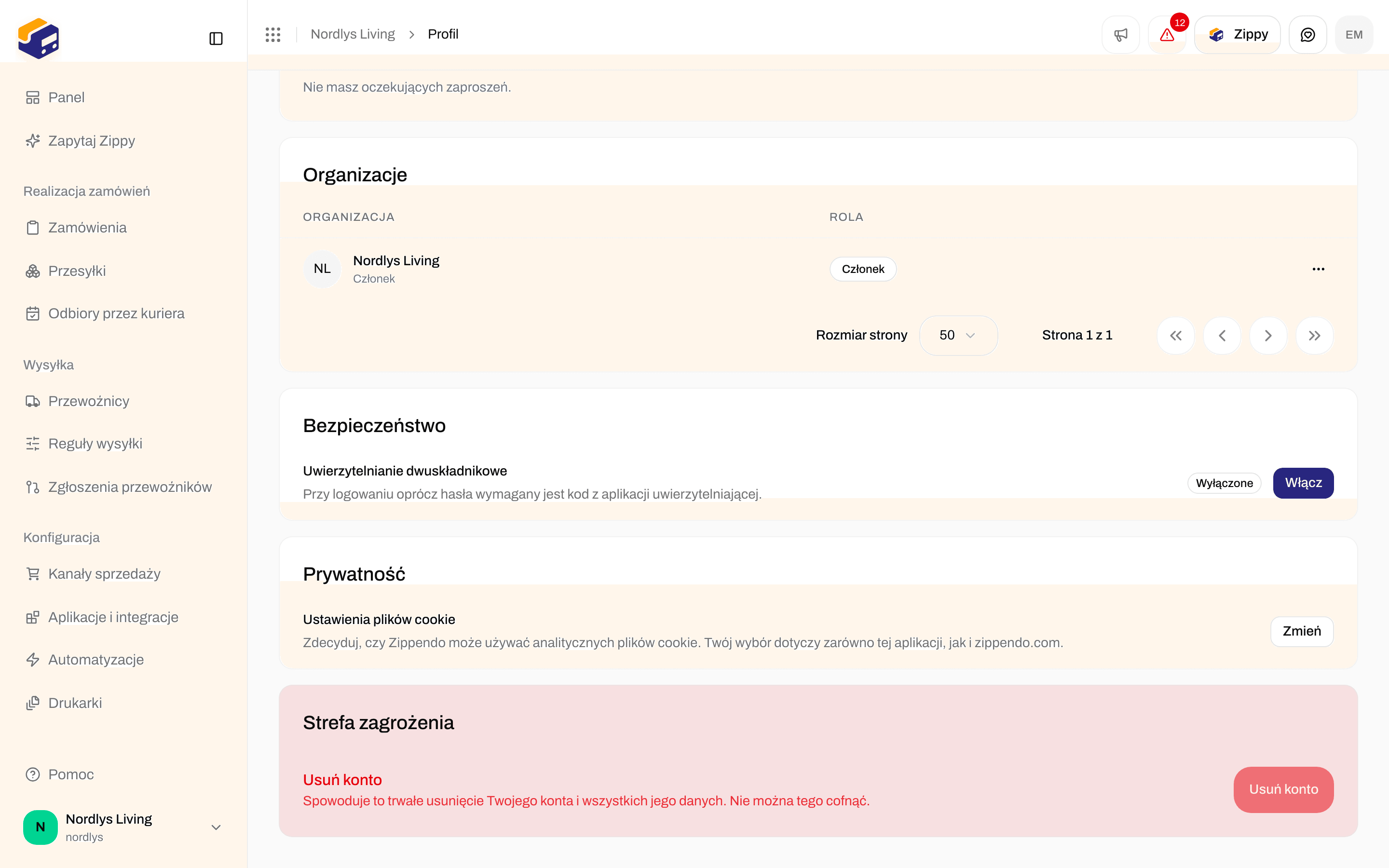Open the alerts warning icon with badge 12
The image size is (1389, 868).
(1167, 34)
